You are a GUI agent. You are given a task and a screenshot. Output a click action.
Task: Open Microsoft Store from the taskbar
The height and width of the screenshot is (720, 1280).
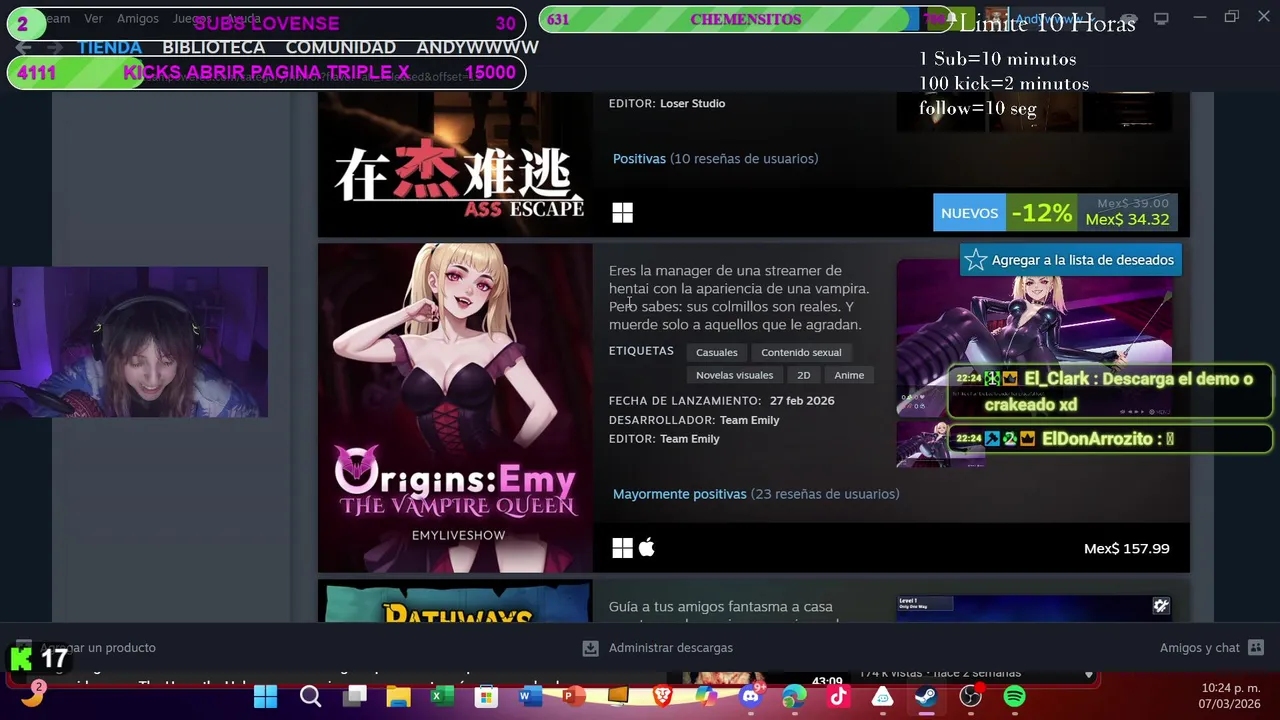486,697
